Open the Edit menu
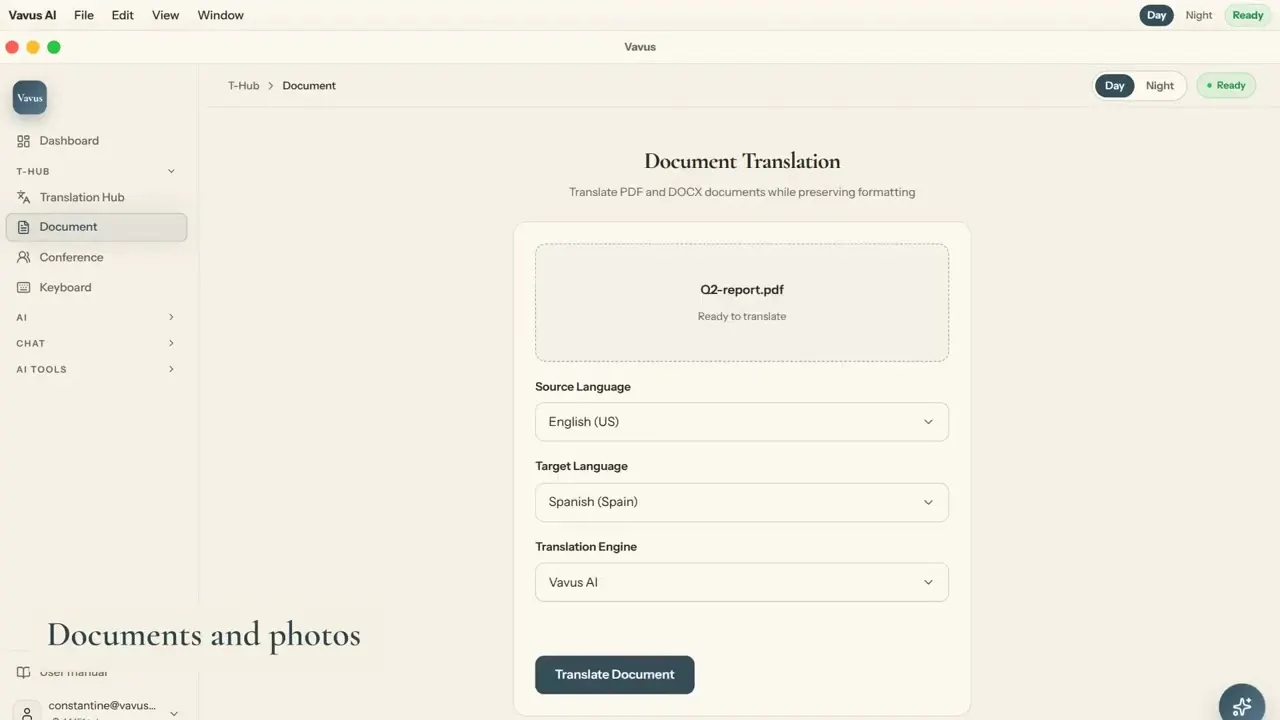Viewport: 1280px width, 720px height. pos(123,15)
